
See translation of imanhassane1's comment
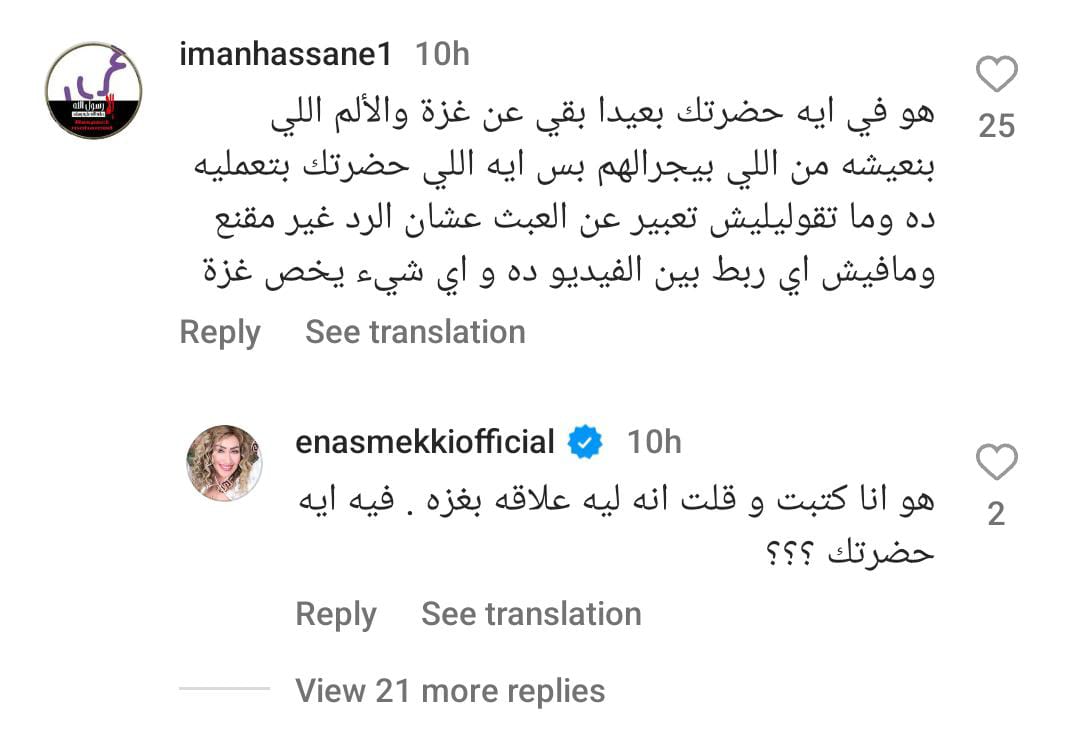pos(415,332)
